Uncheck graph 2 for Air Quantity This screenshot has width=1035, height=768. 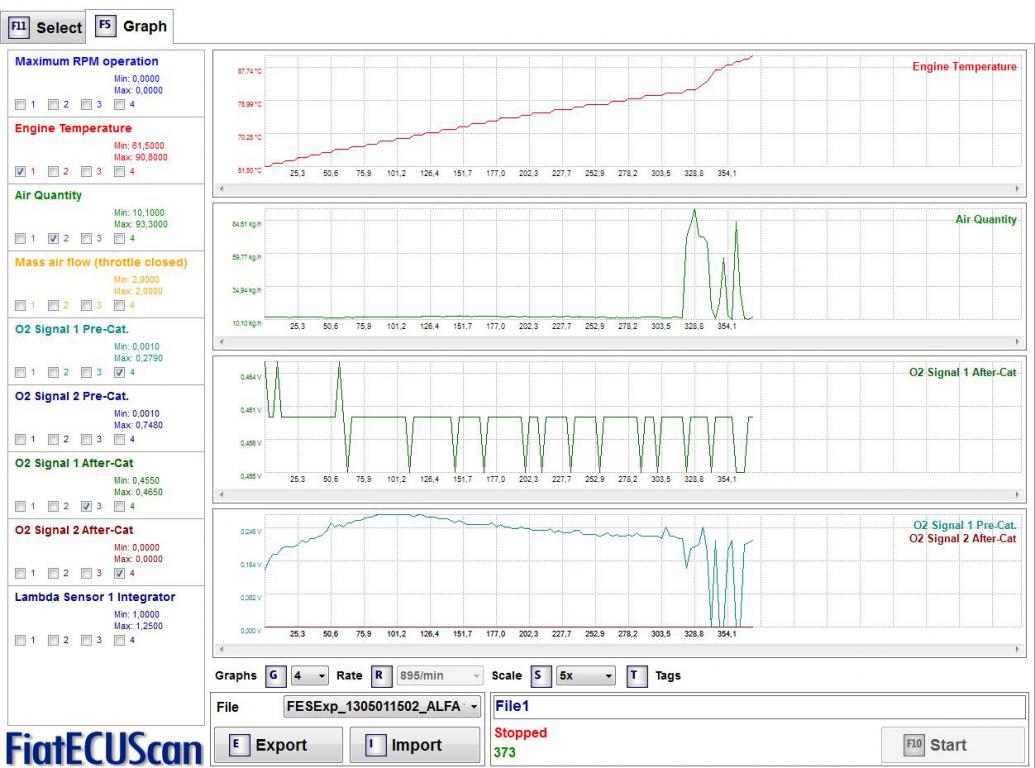point(53,238)
